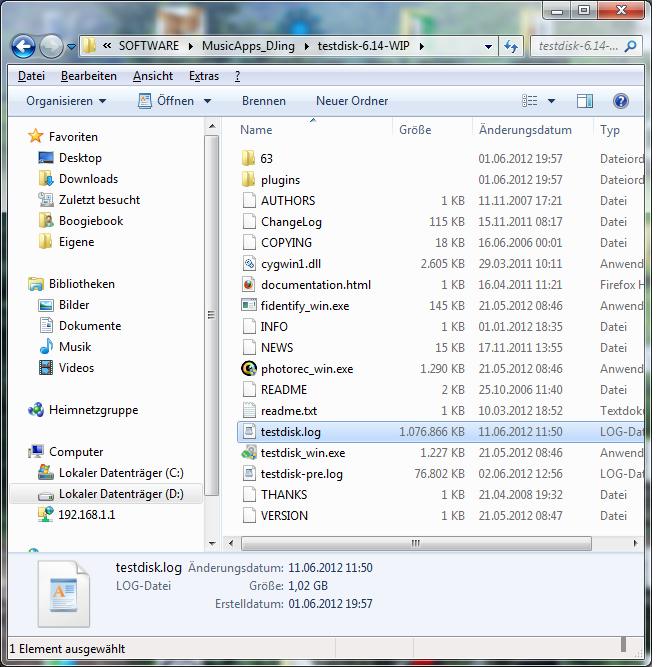The height and width of the screenshot is (667, 660).
Task: Select the COPYING file
Action: (286, 242)
